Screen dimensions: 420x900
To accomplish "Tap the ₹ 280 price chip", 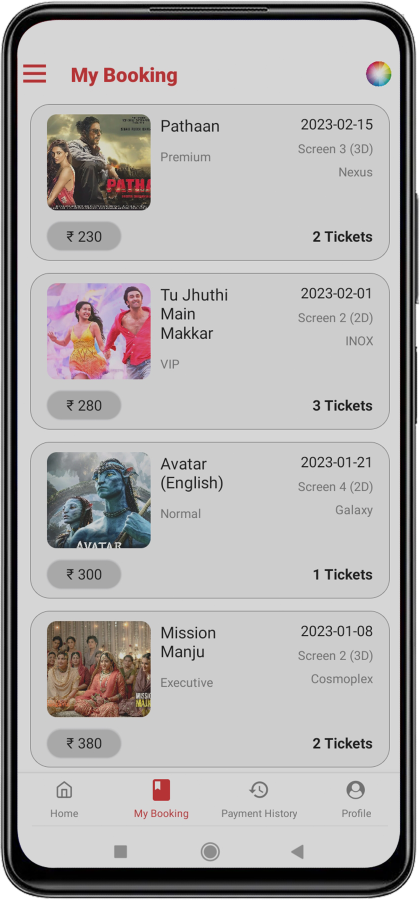I will click(84, 405).
